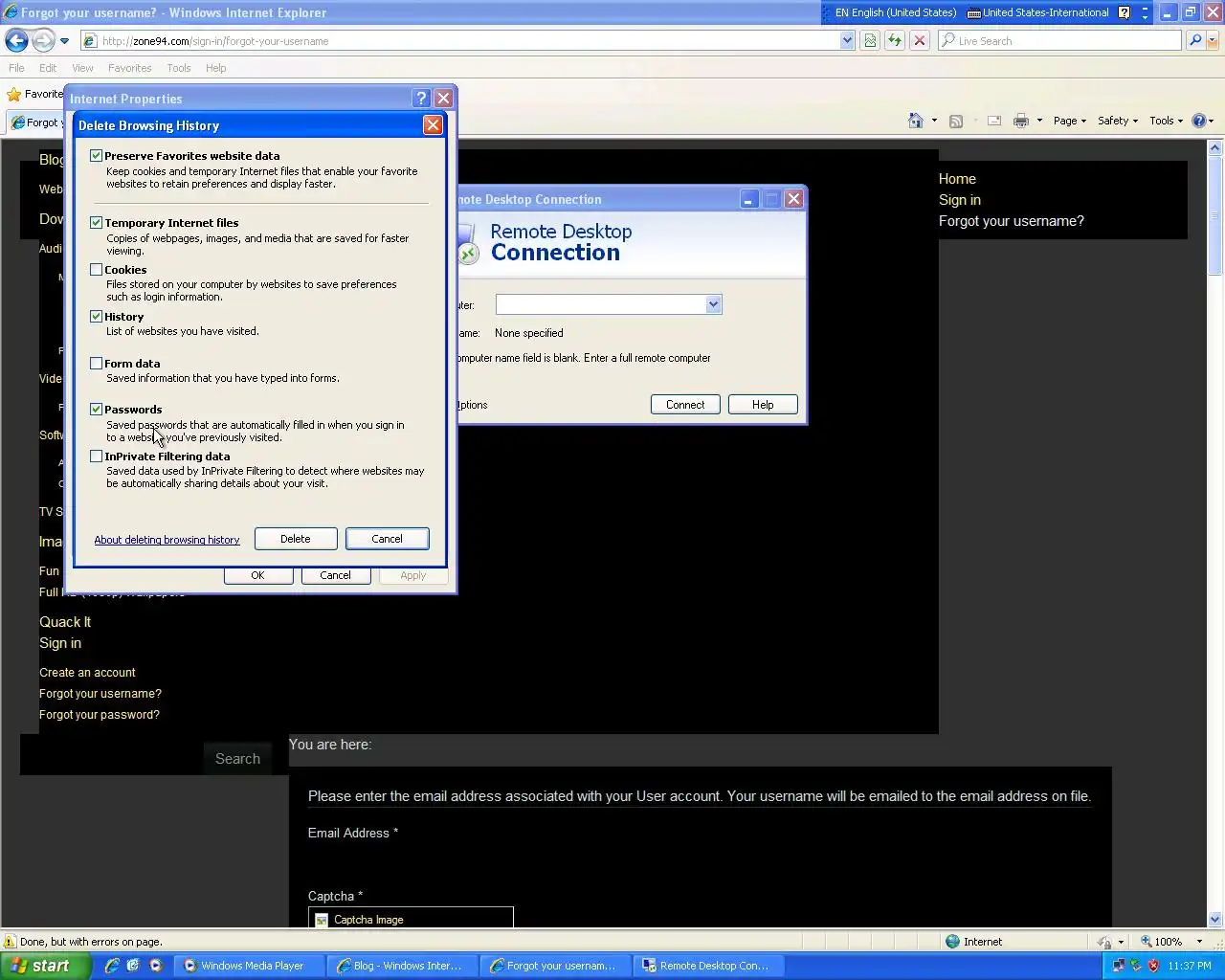Click the red Stop loading icon
The width and height of the screenshot is (1225, 980).
coord(919,40)
